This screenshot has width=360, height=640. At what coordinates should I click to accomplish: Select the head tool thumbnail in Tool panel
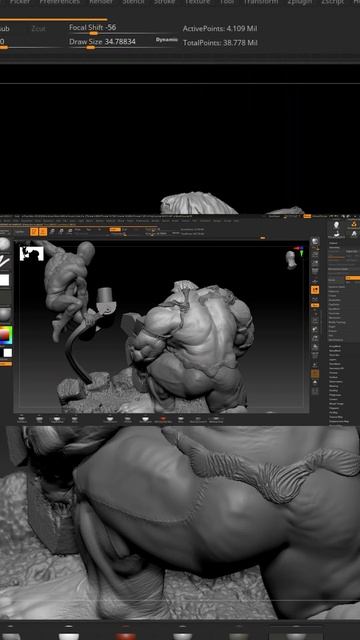tap(336, 225)
